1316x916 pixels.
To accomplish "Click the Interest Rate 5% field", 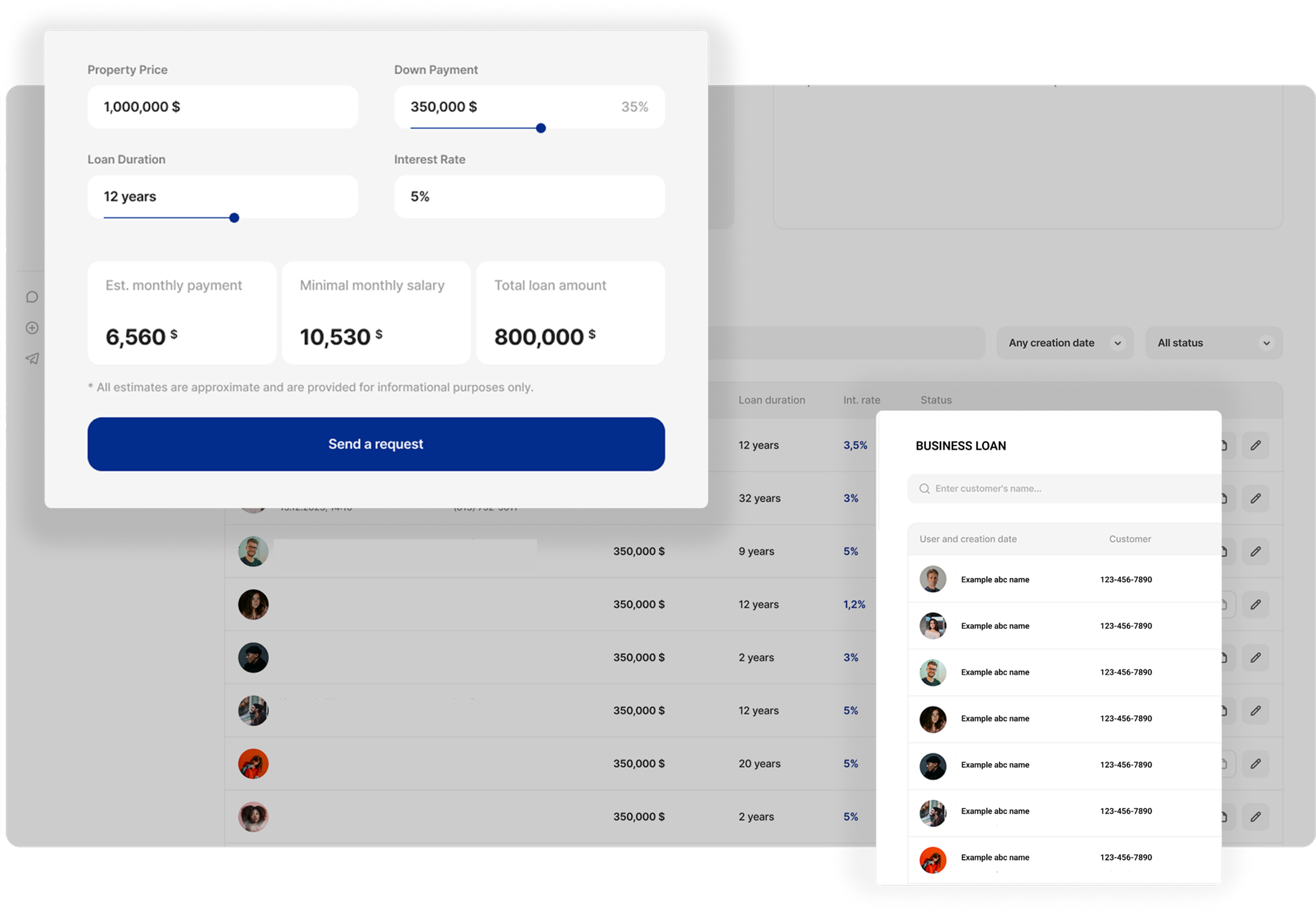I will tap(529, 197).
